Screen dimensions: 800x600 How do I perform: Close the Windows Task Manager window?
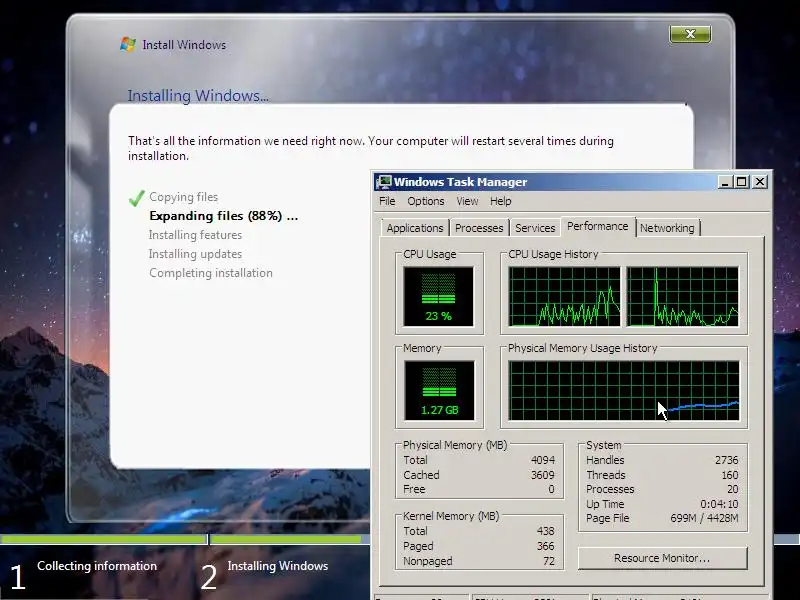pyautogui.click(x=760, y=182)
